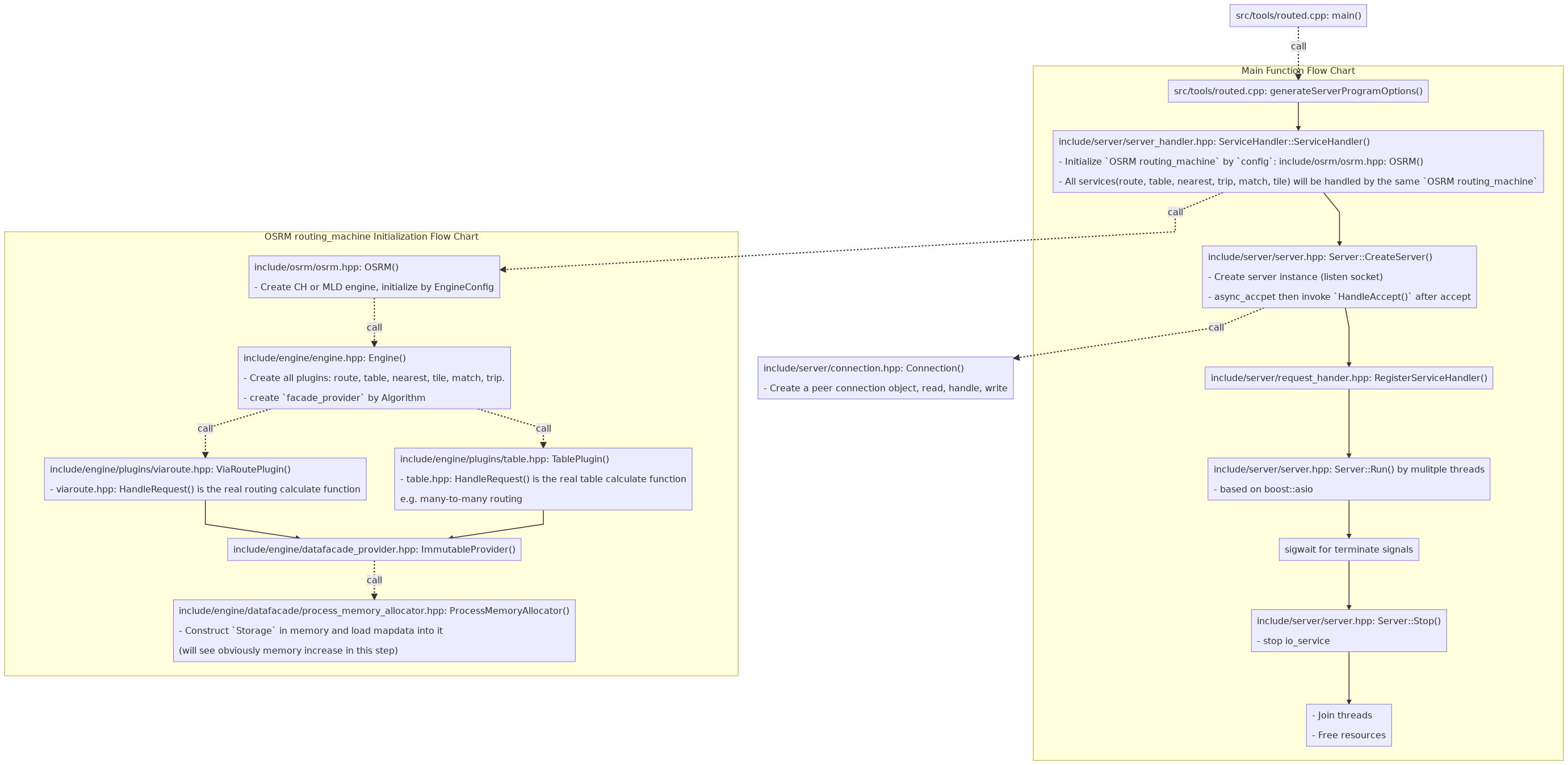1568x765 pixels.
Task: Click 'All services(route, table, nearest...' line
Action: coord(1298,182)
